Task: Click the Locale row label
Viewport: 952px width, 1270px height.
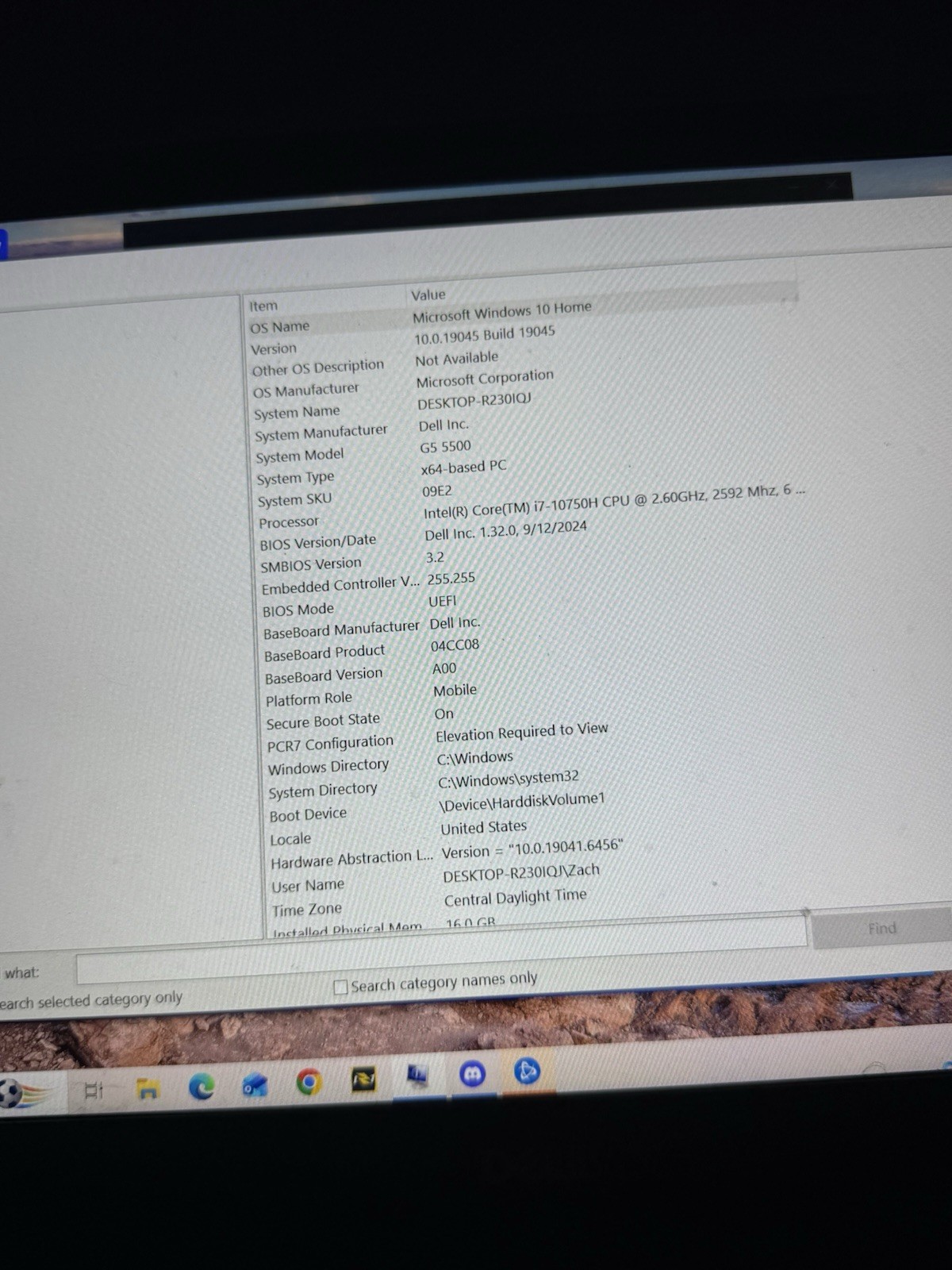Action: point(290,840)
